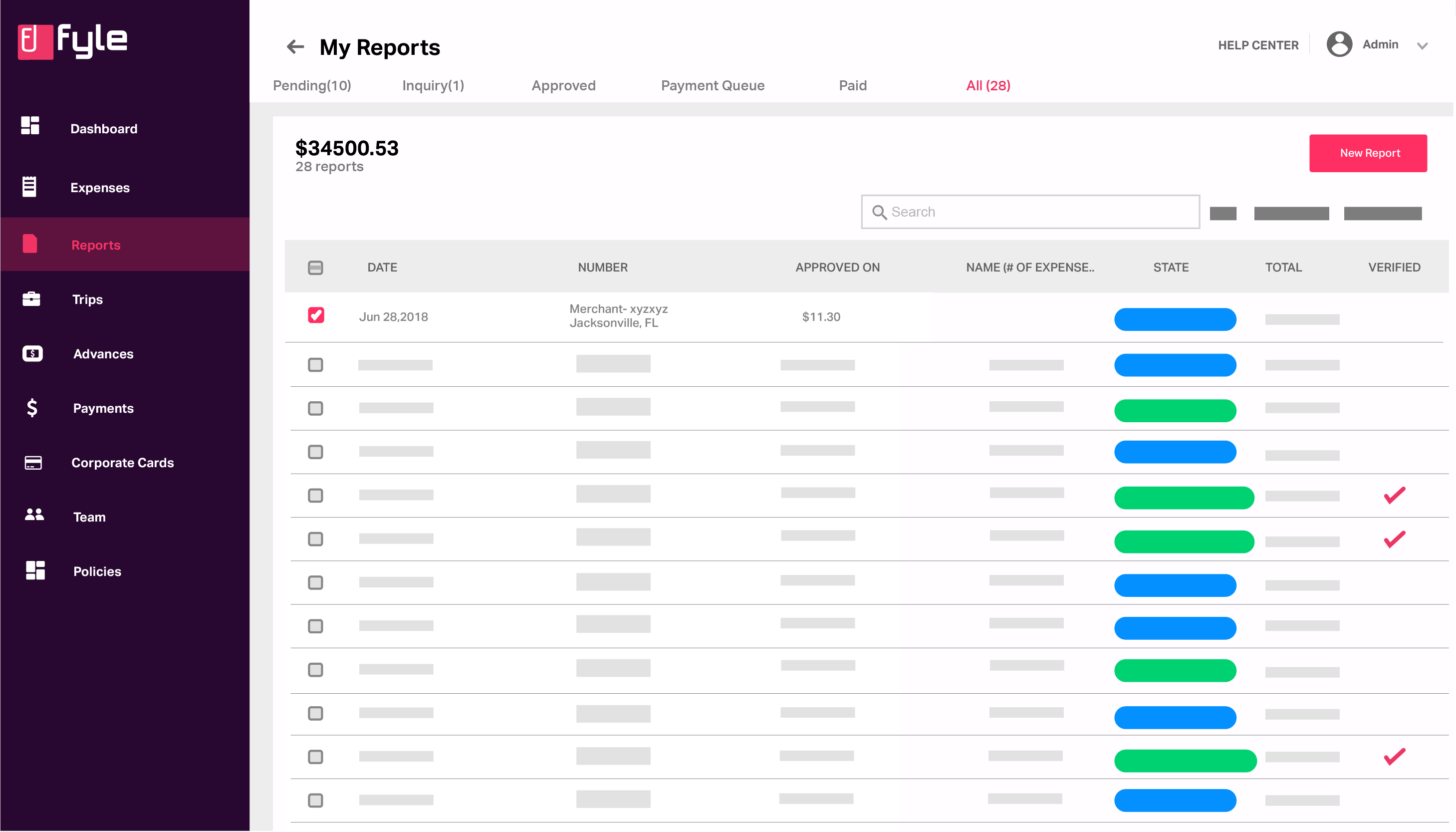The image size is (1456, 832).
Task: Click the Expenses receipt icon in sidebar
Action: pyautogui.click(x=29, y=187)
